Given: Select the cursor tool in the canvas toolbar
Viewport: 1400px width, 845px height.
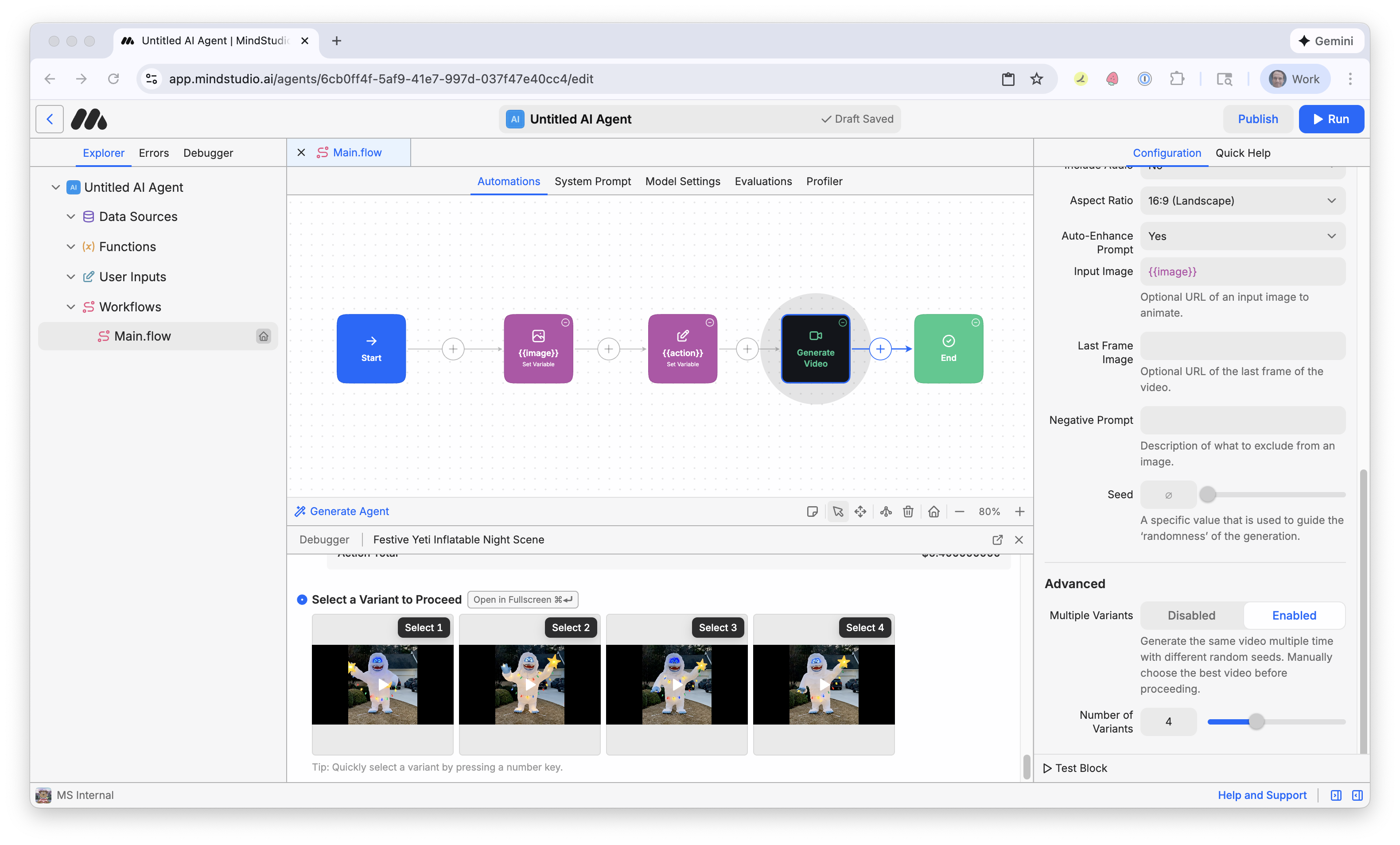Looking at the screenshot, I should [837, 511].
